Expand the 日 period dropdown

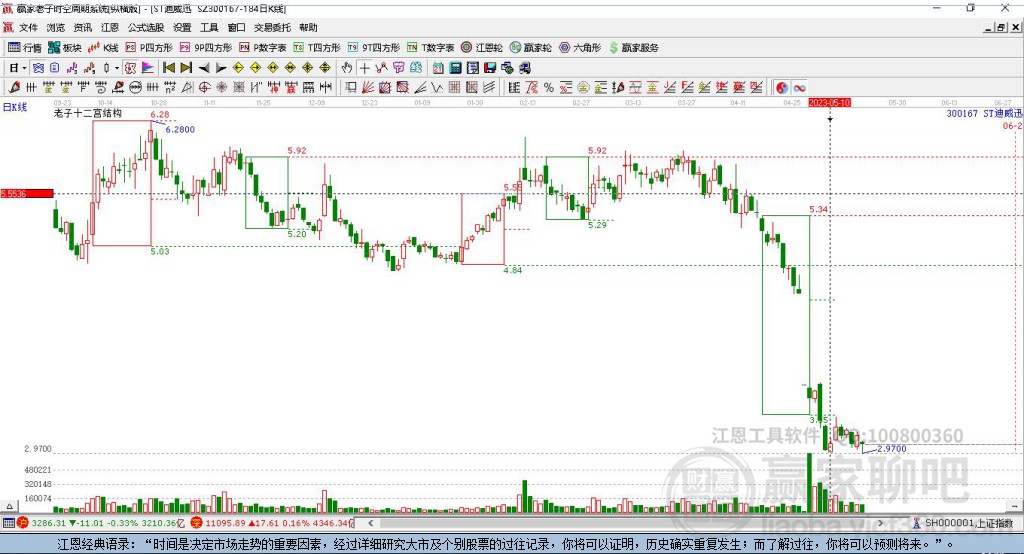(24, 68)
